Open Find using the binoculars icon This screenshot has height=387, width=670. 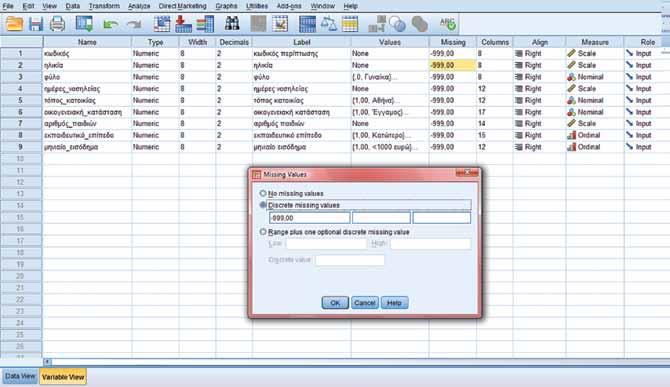point(232,24)
